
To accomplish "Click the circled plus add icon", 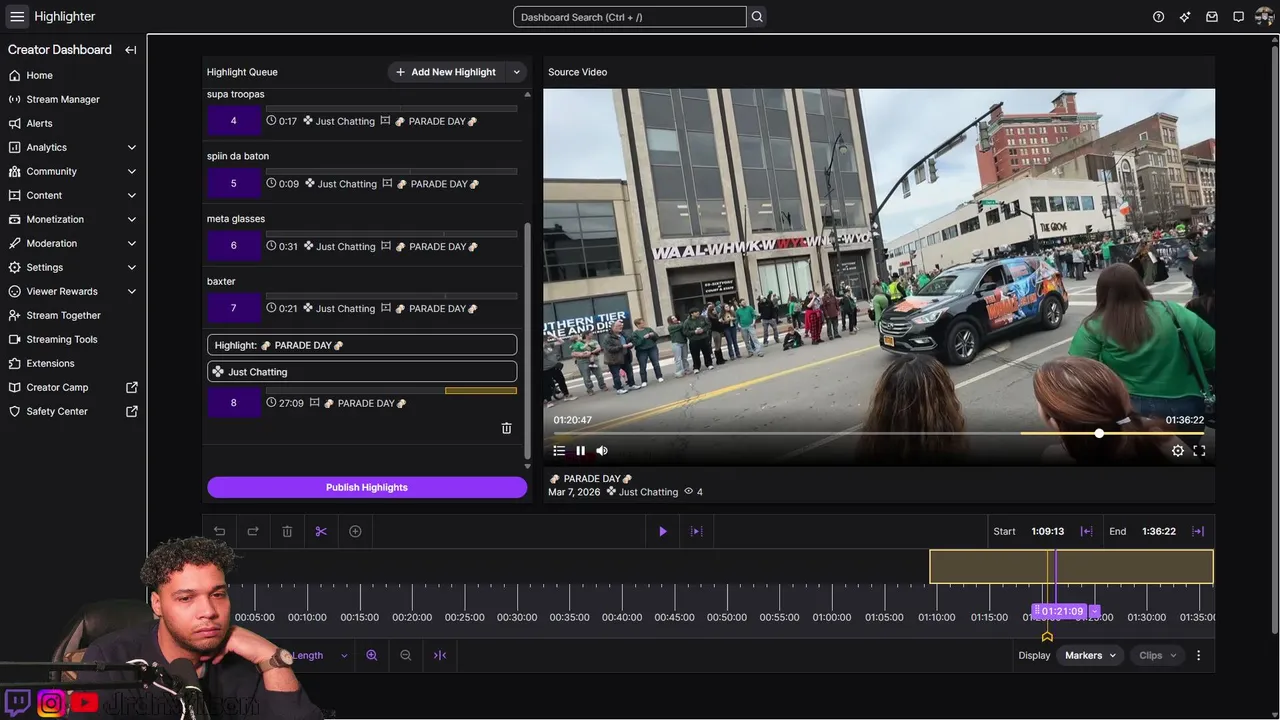I will 355,532.
